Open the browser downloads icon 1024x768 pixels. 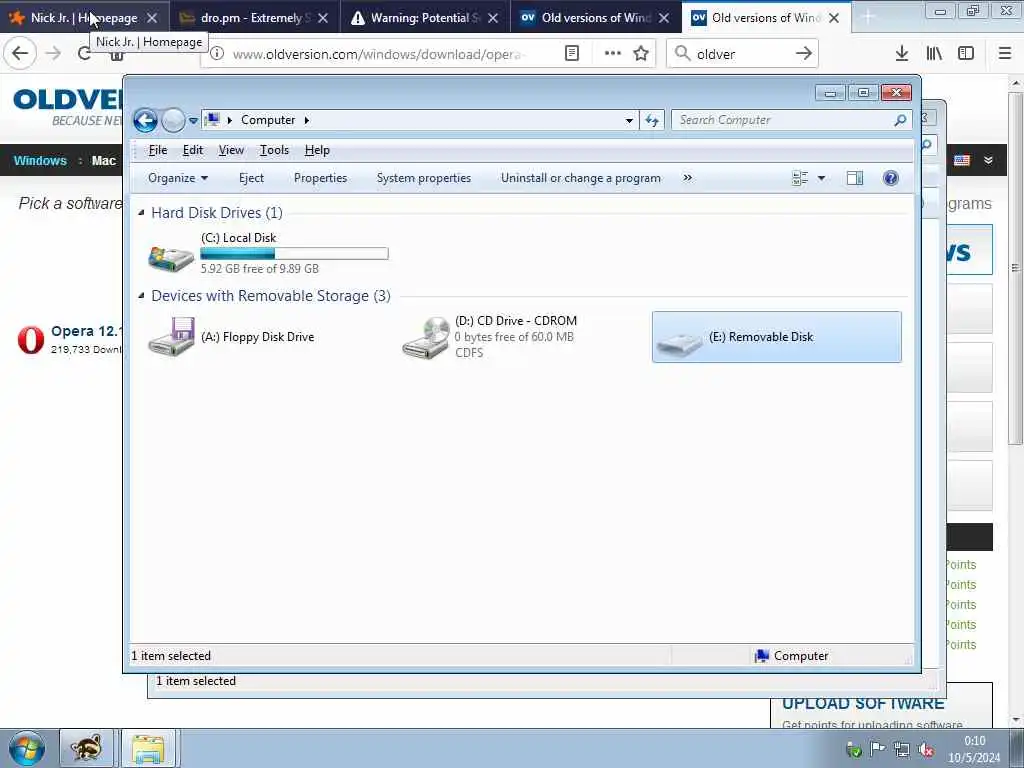coord(901,54)
